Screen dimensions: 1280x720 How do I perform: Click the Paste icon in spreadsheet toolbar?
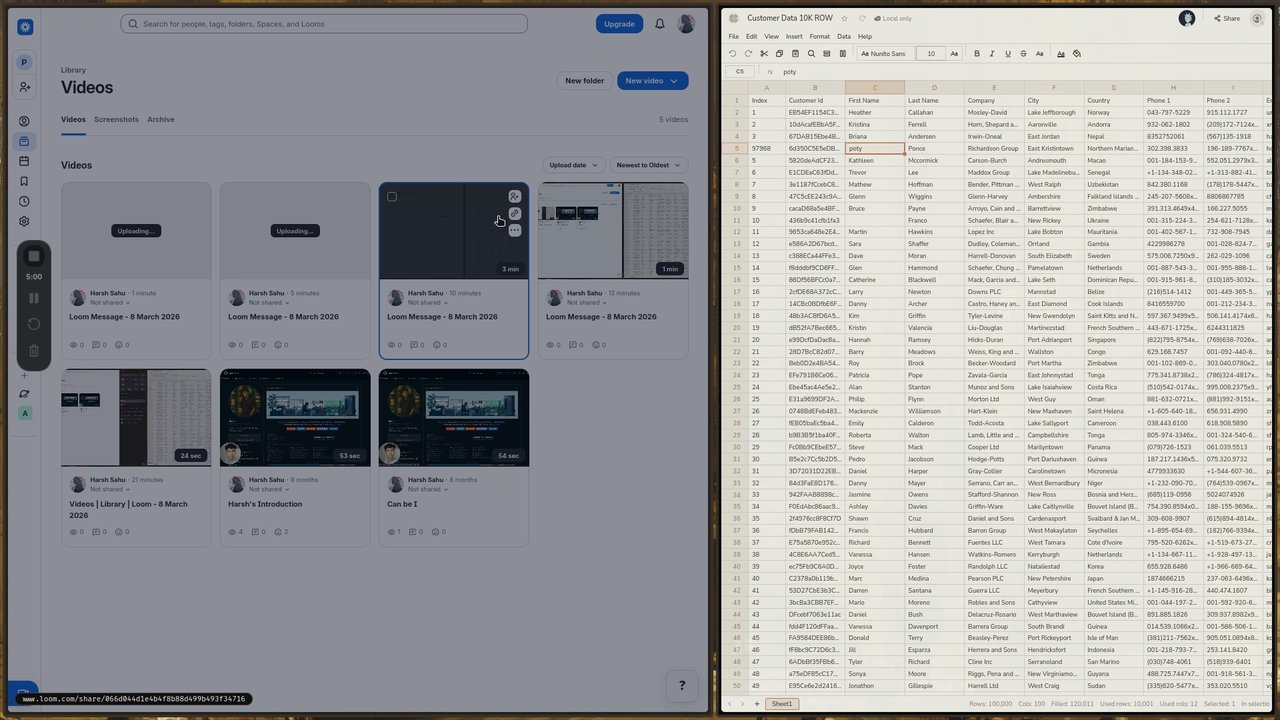point(795,54)
